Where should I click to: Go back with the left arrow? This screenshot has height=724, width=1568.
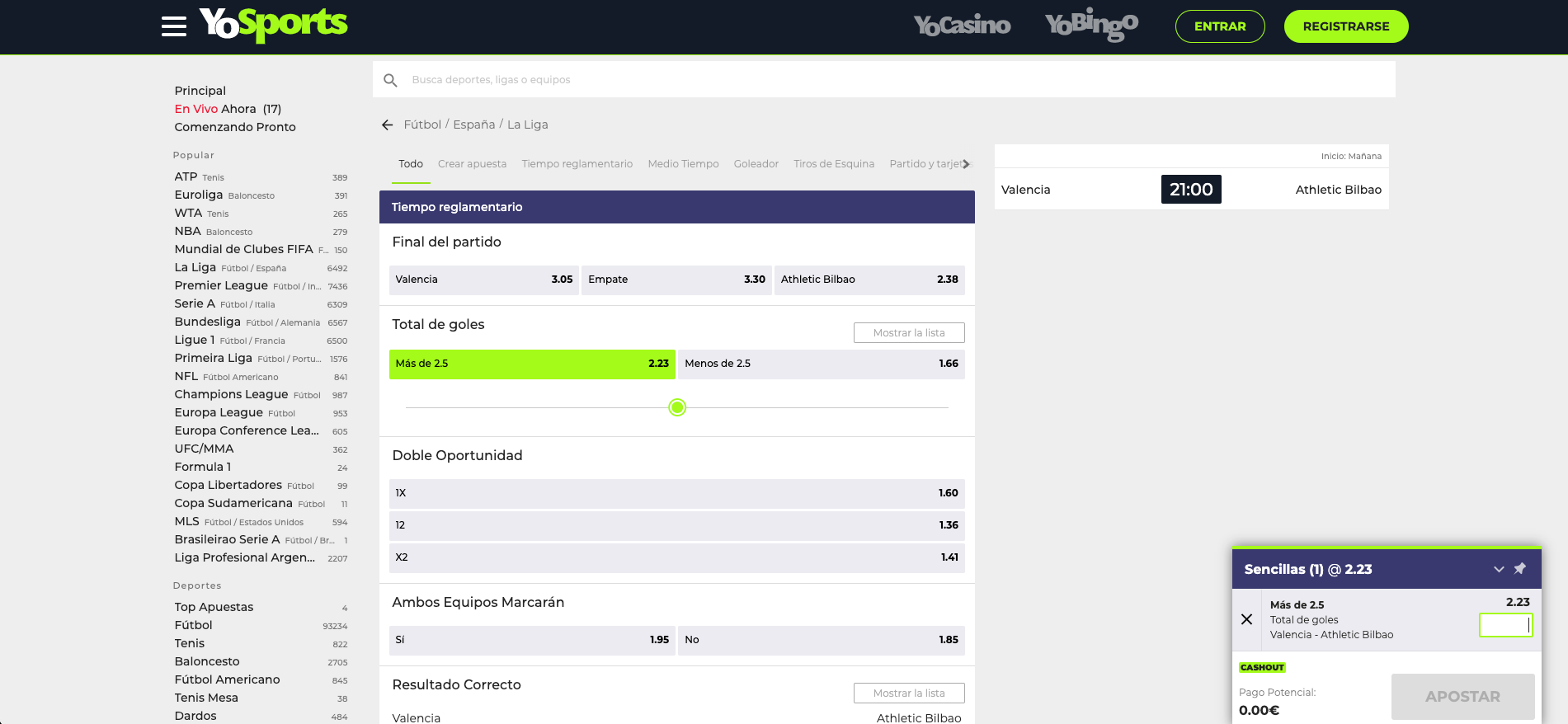388,125
